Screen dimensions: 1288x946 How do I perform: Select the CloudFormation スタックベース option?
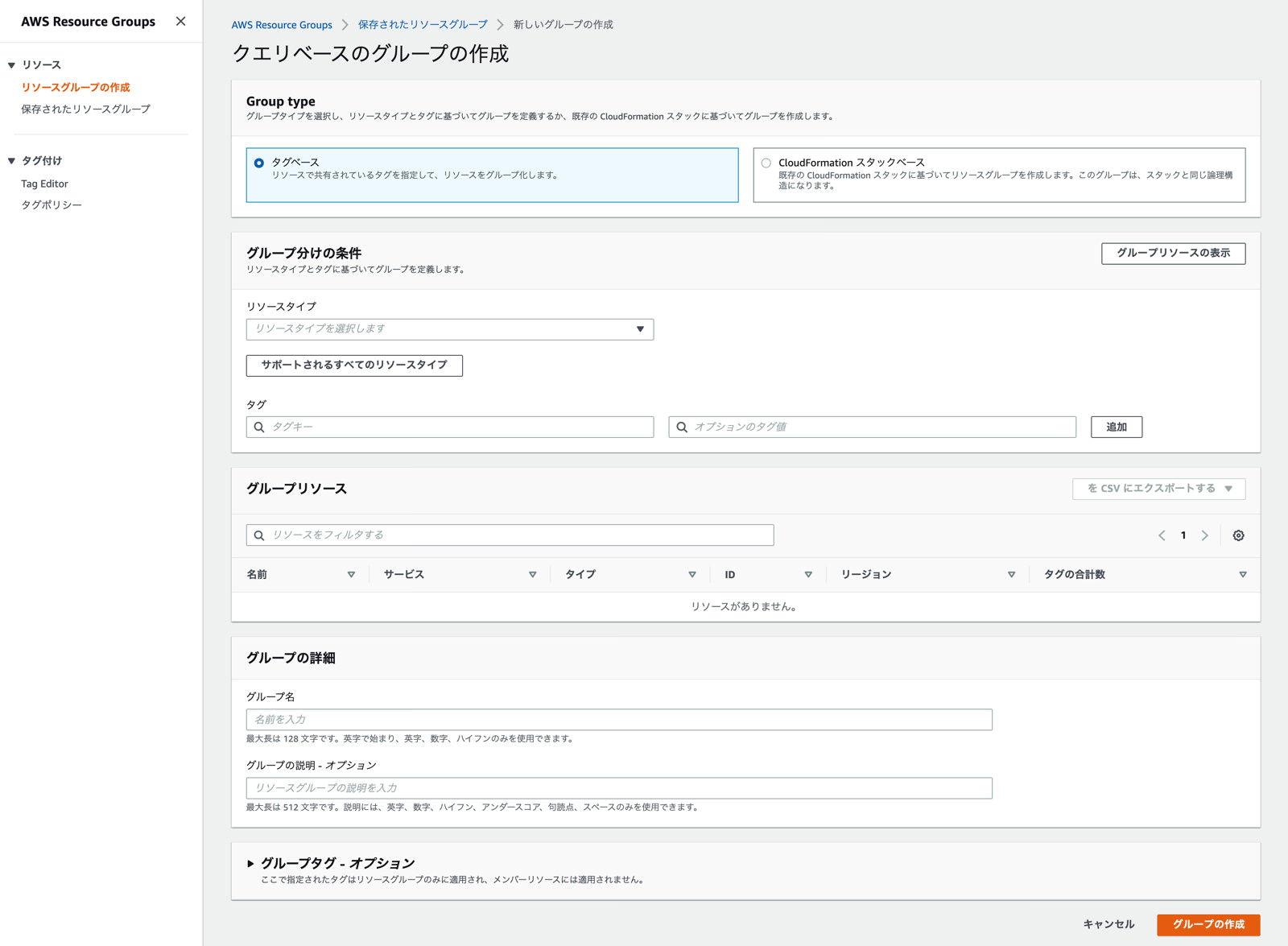coord(766,163)
